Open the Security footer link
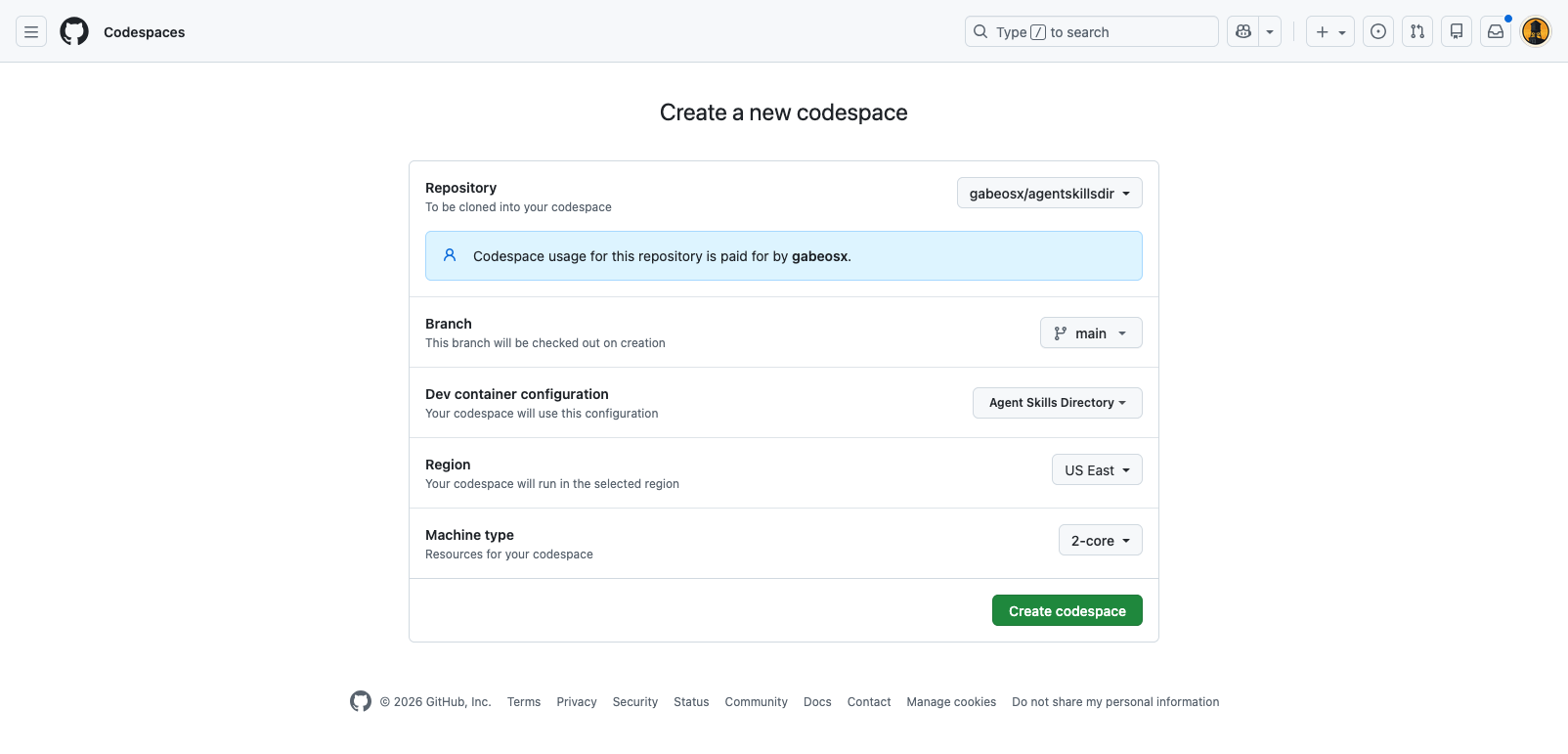1568x754 pixels. 635,702
